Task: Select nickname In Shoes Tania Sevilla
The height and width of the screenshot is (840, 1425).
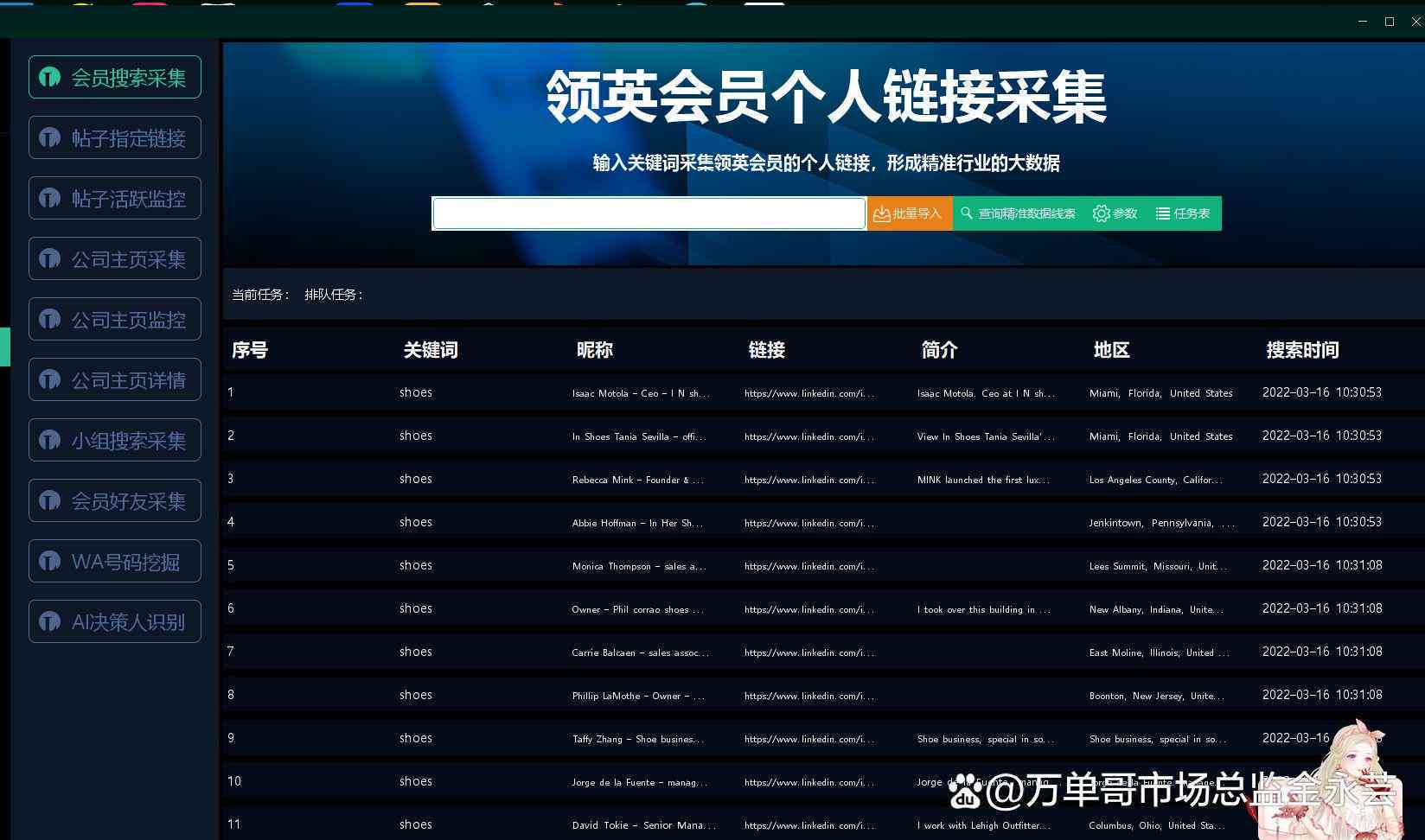Action: [639, 436]
